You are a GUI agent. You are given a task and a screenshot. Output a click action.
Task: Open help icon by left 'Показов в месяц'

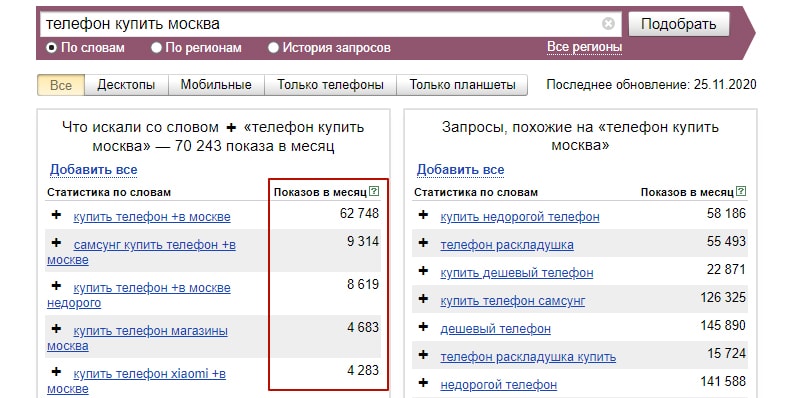point(374,192)
